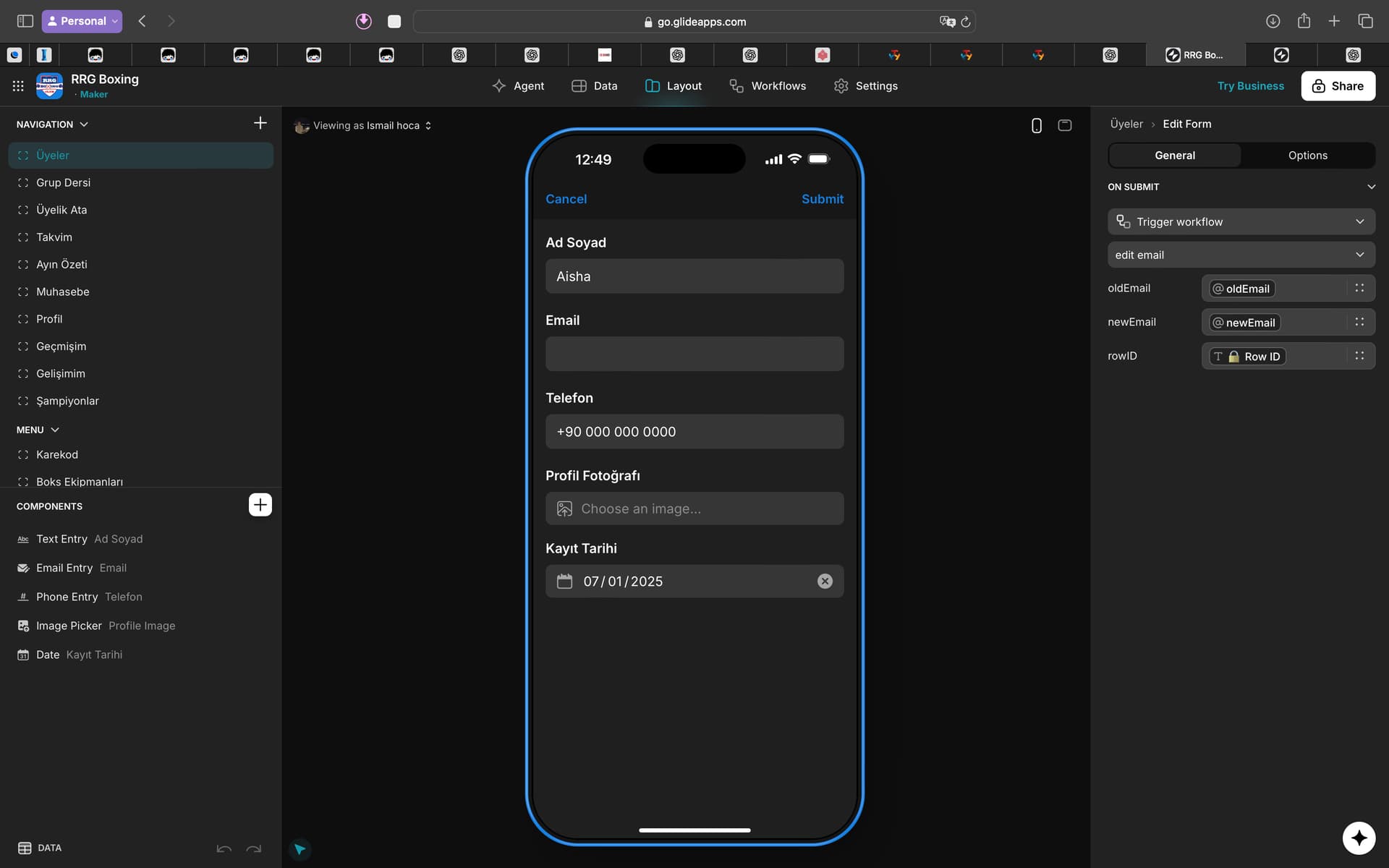
Task: Collapse the ON SUBMIT section
Action: click(x=1371, y=187)
